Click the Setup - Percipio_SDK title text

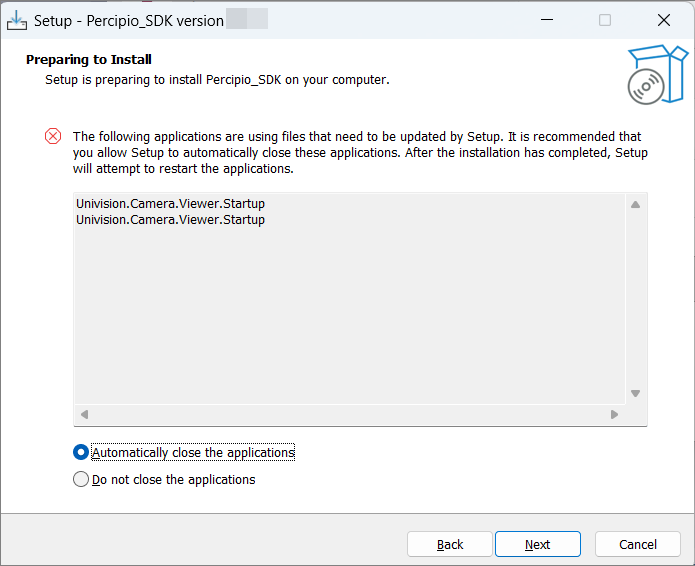129,21
